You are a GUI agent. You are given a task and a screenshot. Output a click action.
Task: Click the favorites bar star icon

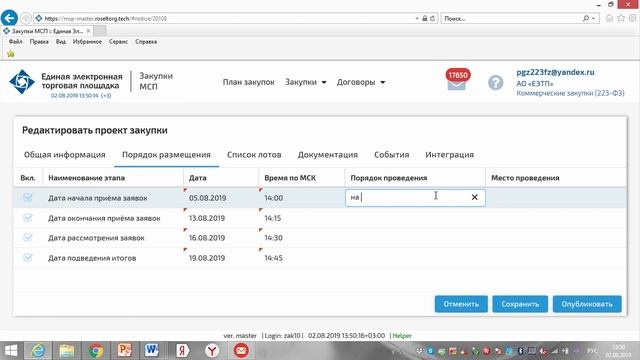pyautogui.click(x=11, y=53)
